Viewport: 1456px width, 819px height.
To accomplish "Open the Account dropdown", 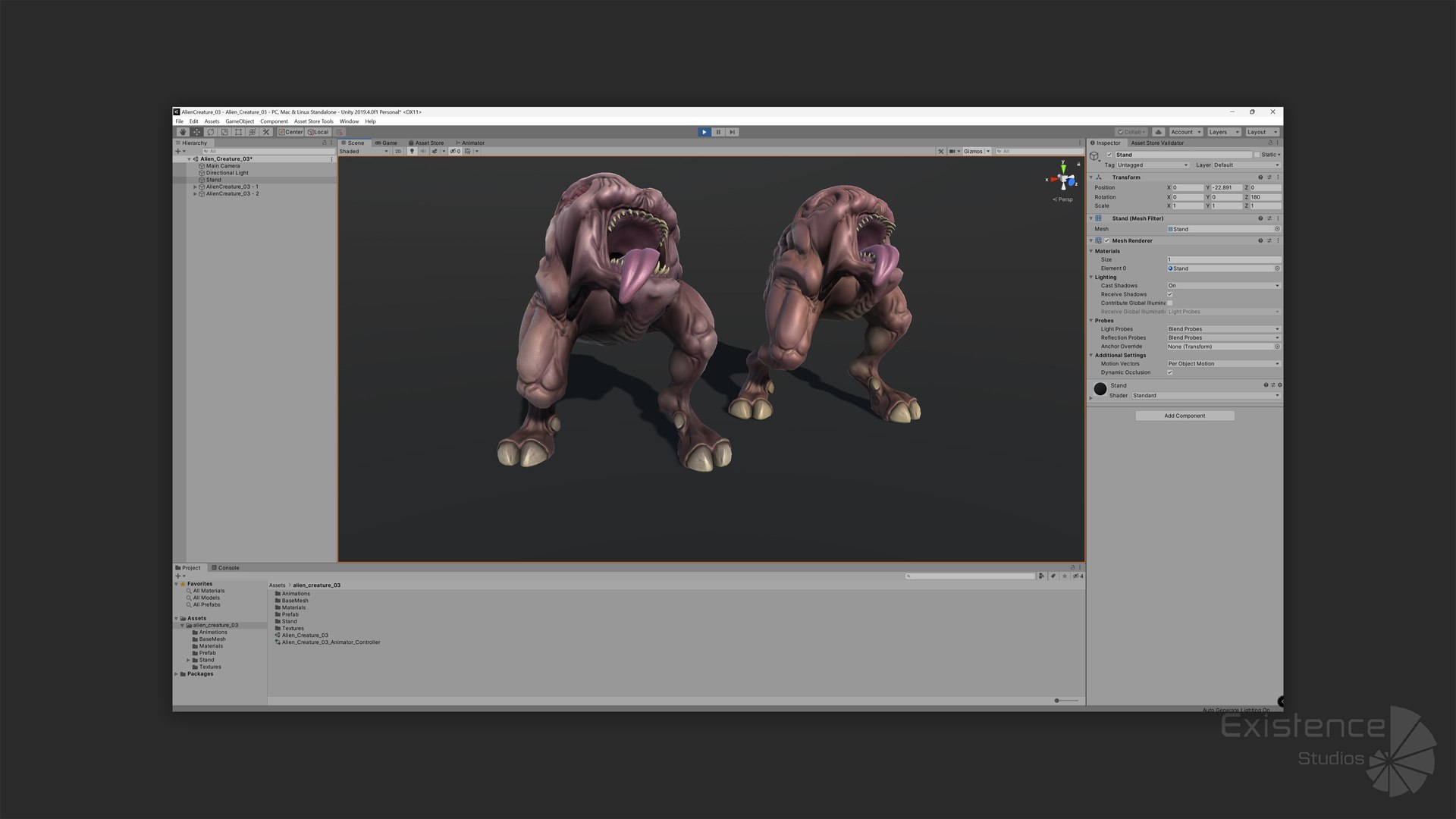I will coord(1186,132).
